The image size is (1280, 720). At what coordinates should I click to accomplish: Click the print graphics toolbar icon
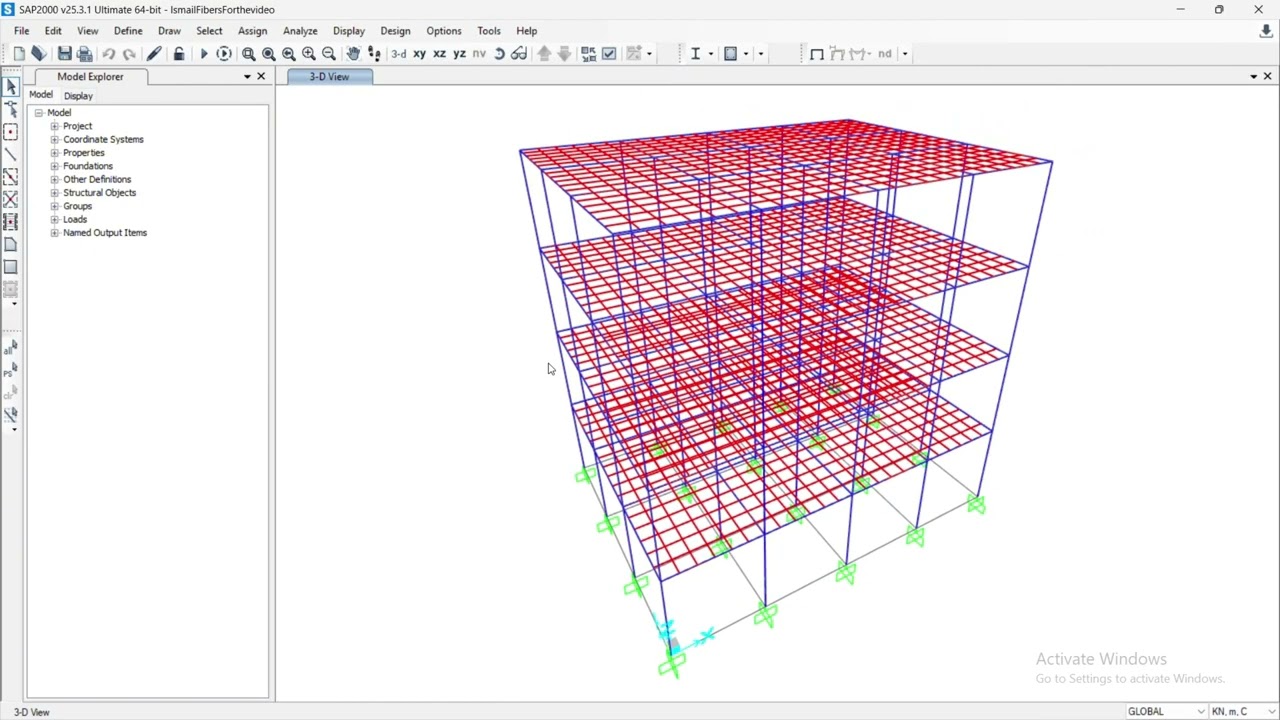tap(85, 54)
